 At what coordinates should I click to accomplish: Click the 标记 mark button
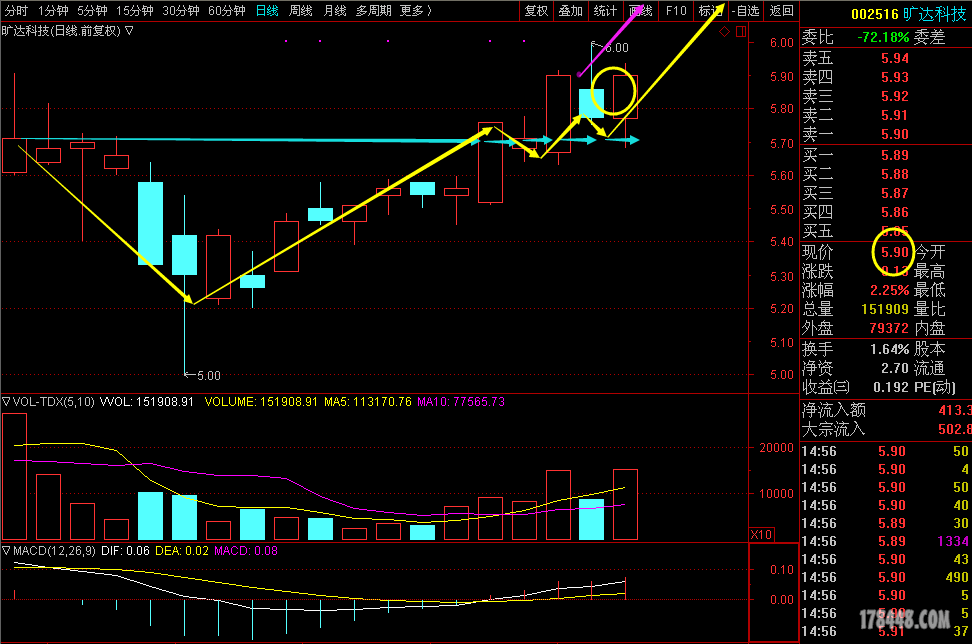click(710, 11)
